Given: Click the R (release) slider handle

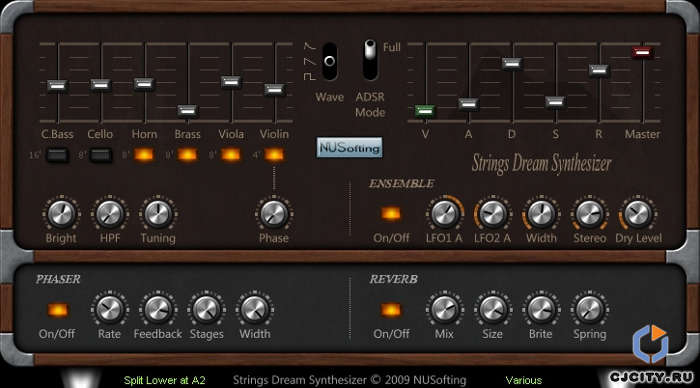Looking at the screenshot, I should pos(599,70).
